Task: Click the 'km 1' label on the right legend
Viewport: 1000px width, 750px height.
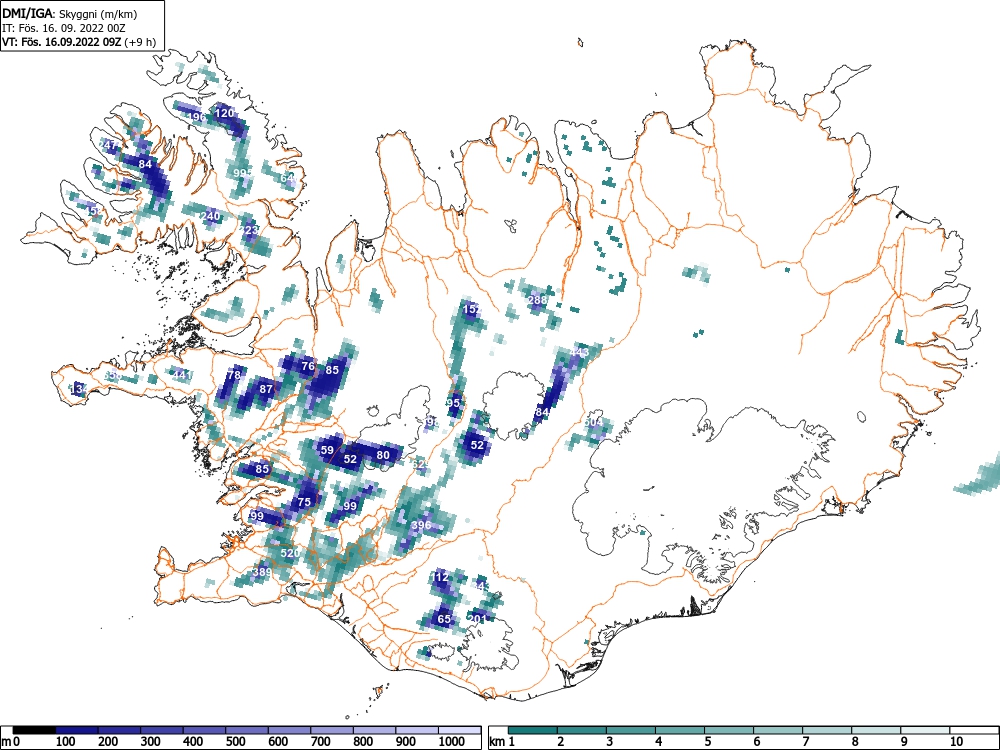Action: [502, 742]
